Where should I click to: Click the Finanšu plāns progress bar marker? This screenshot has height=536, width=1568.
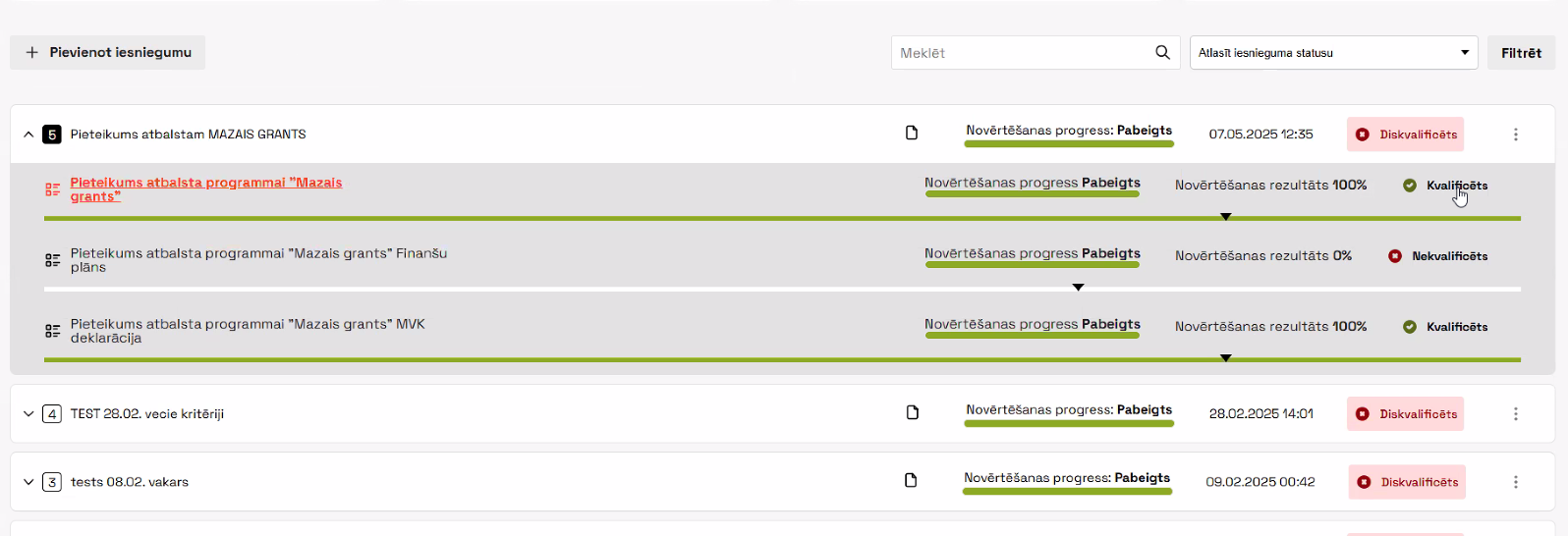1078,288
